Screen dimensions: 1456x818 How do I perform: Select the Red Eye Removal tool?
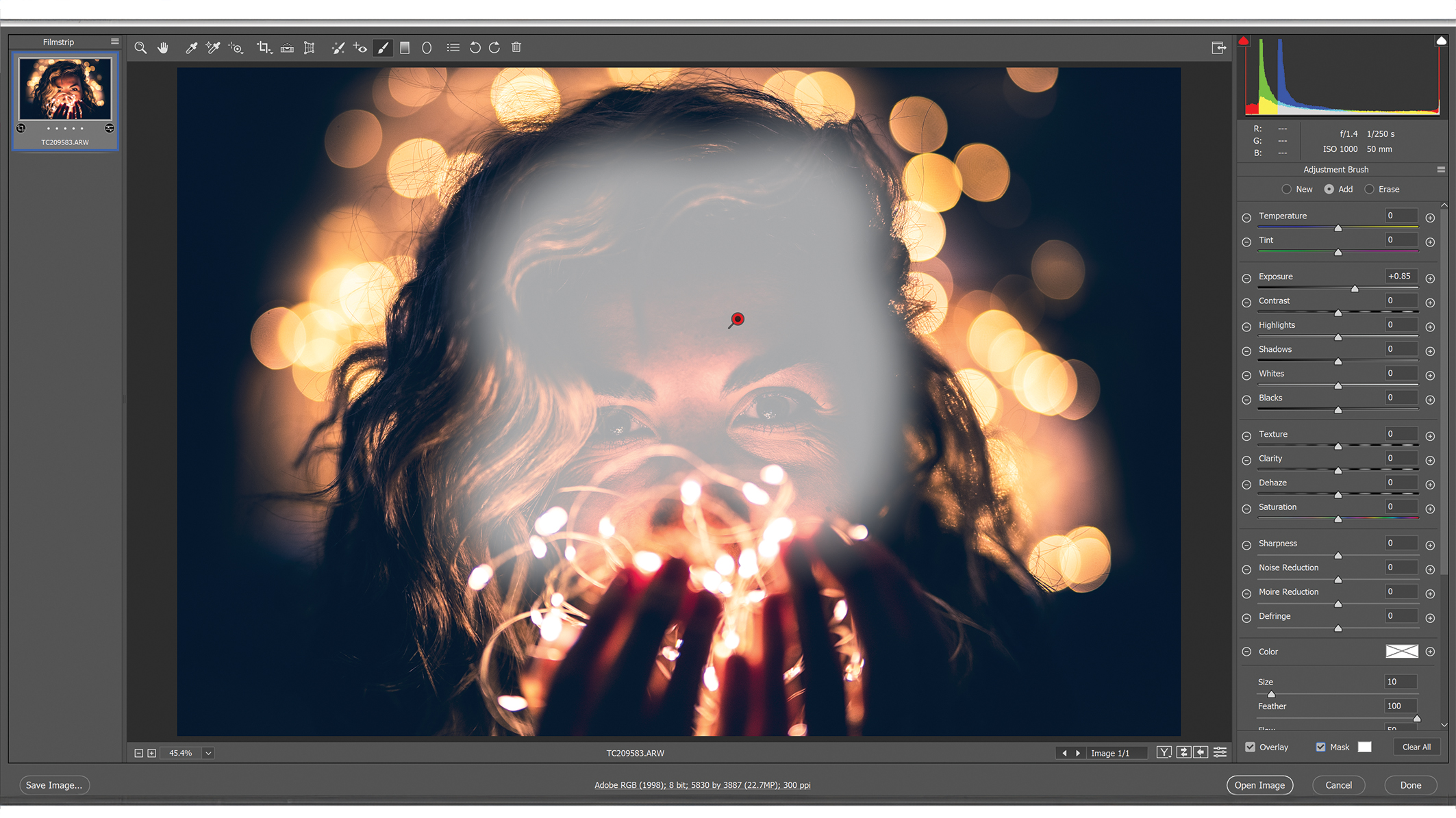point(360,47)
